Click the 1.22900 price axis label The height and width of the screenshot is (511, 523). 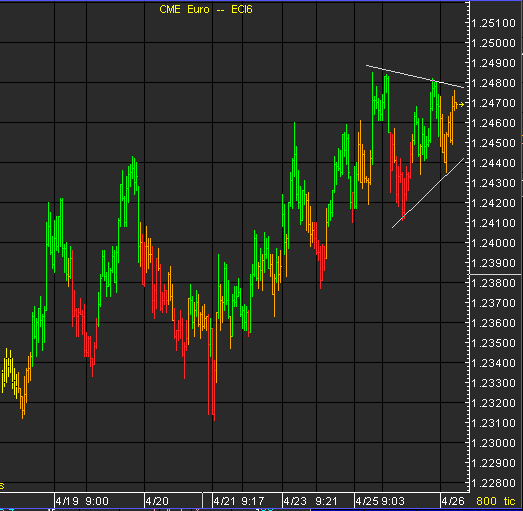494,464
